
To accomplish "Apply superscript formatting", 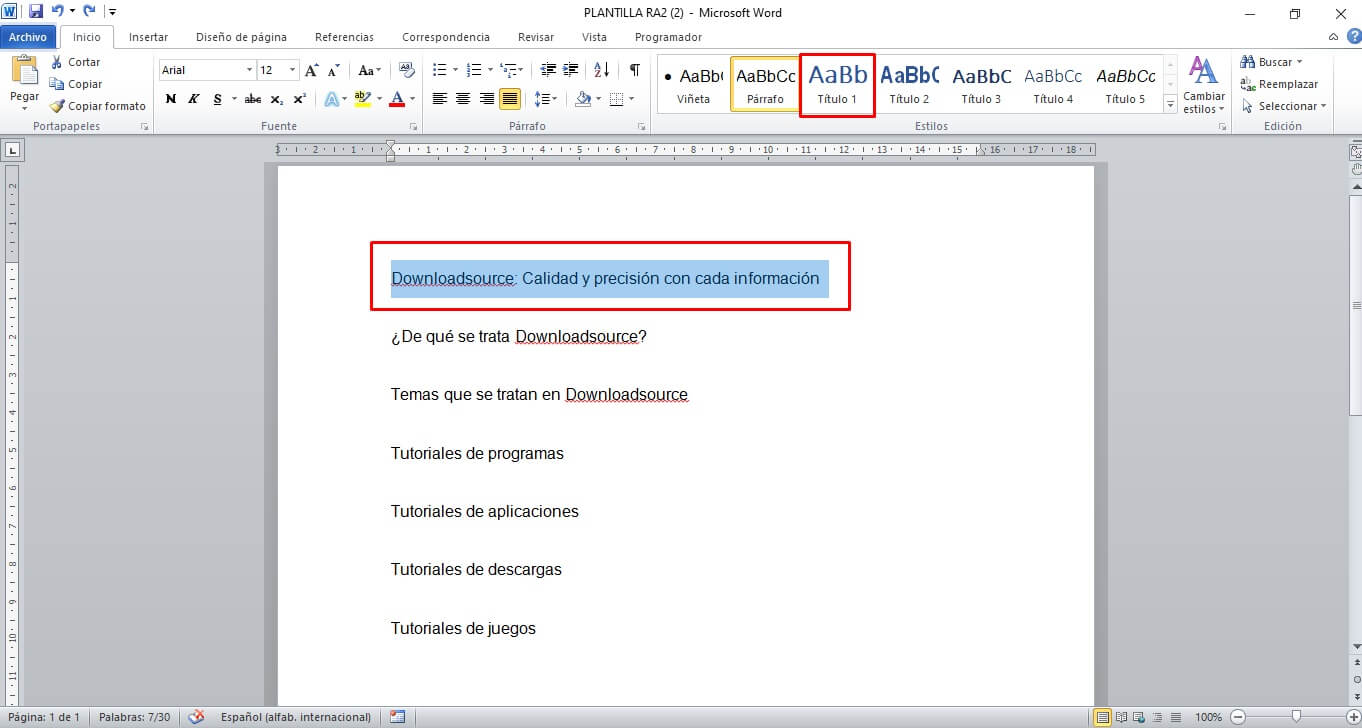I will [299, 99].
